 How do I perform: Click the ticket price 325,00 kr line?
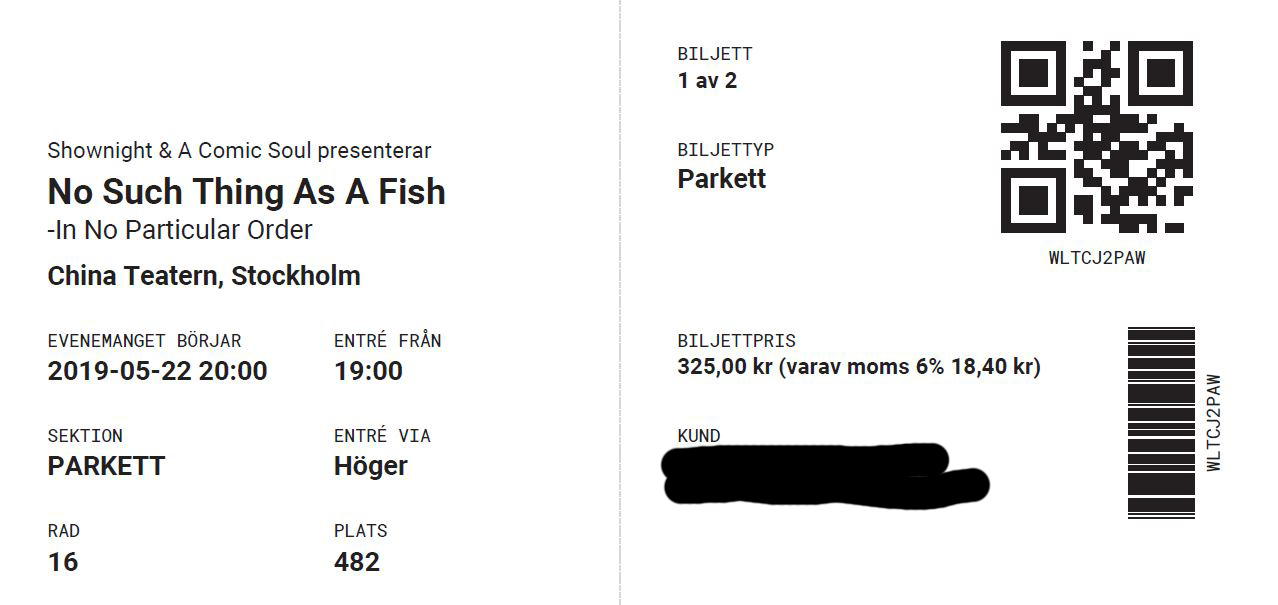pos(859,367)
